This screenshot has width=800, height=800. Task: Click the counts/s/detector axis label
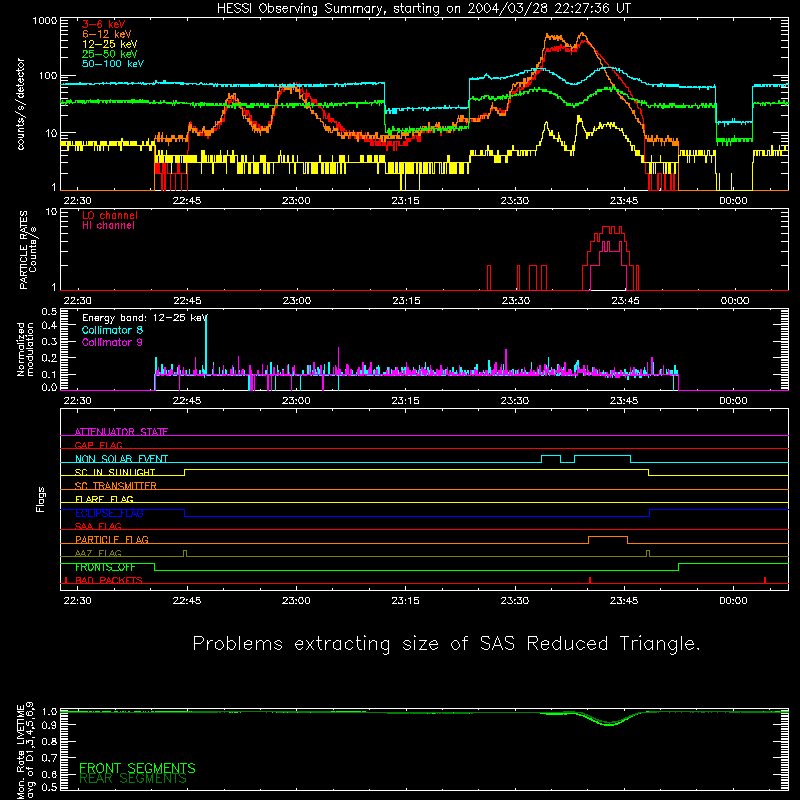click(x=20, y=104)
